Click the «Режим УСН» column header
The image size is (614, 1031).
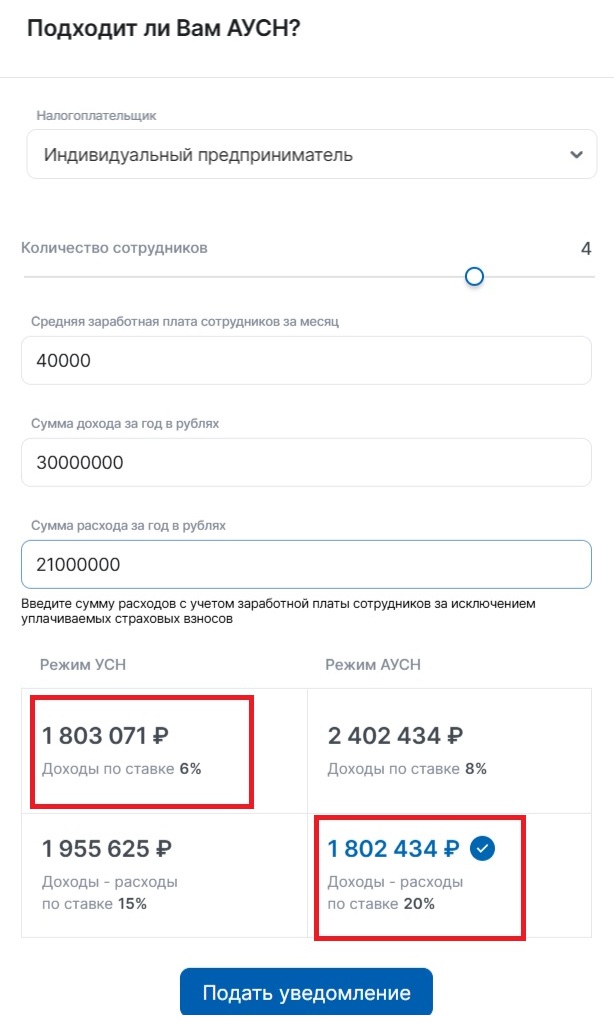(80, 663)
